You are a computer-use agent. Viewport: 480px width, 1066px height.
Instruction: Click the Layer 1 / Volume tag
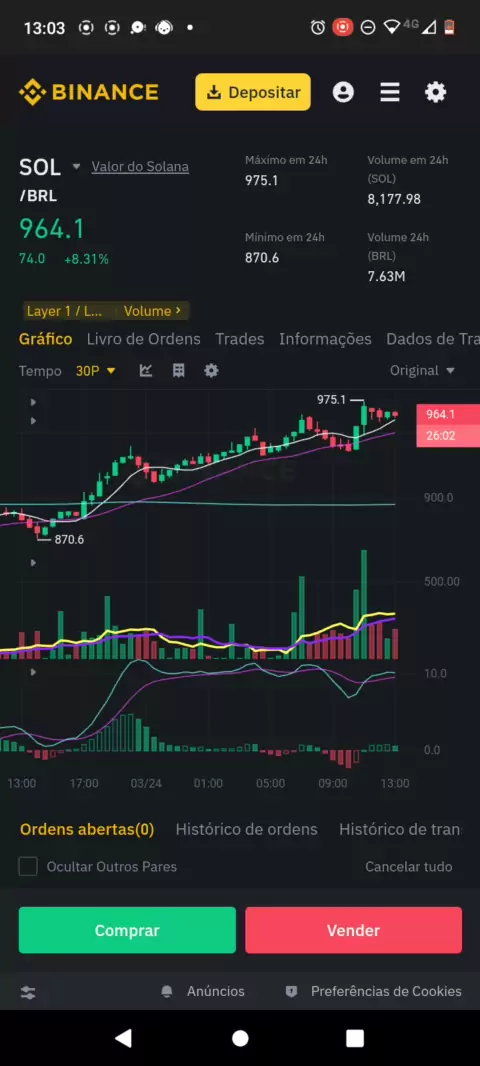pos(105,311)
